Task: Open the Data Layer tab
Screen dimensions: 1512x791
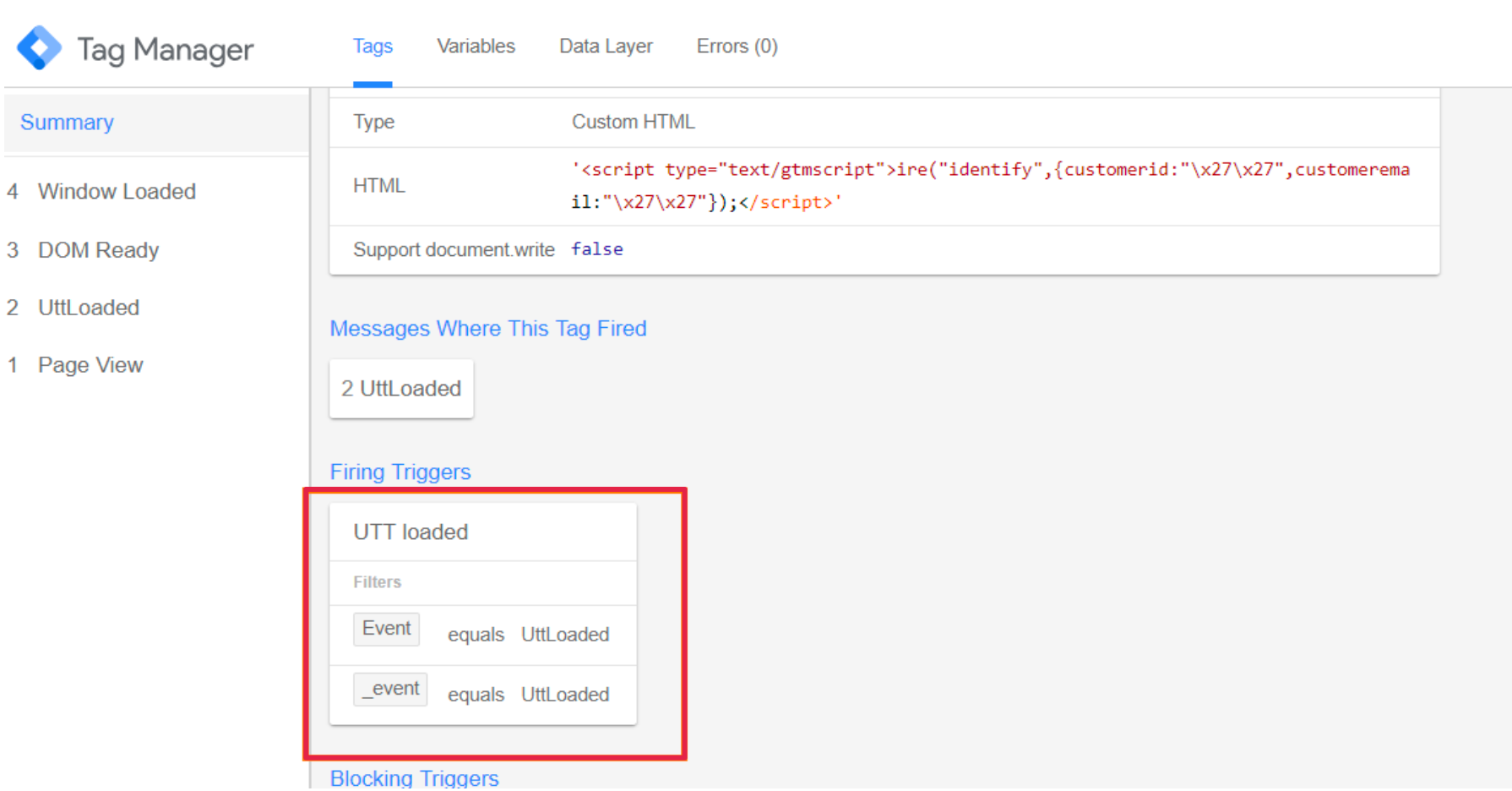Action: [606, 46]
